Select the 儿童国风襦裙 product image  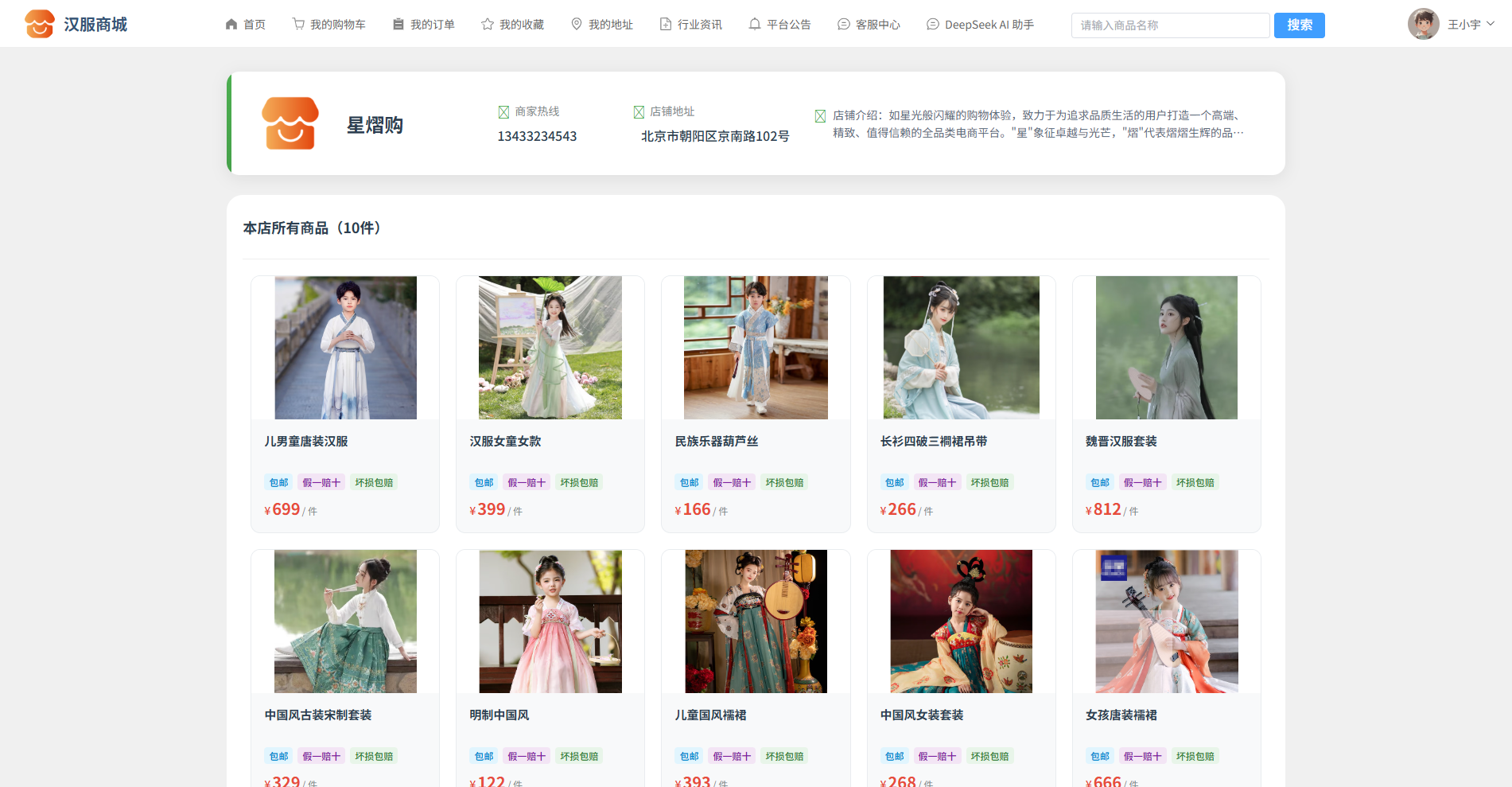pyautogui.click(x=756, y=621)
